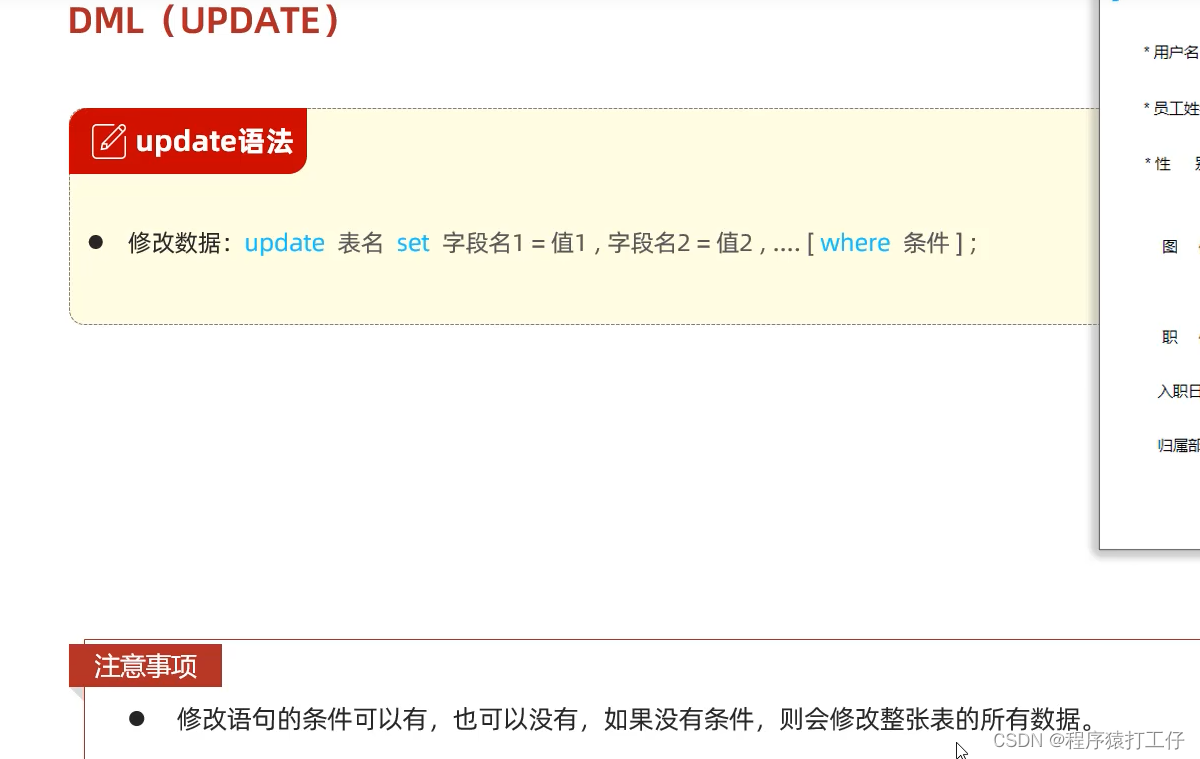The width and height of the screenshot is (1200, 759).
Task: Click the blue where keyword
Action: 855,243
